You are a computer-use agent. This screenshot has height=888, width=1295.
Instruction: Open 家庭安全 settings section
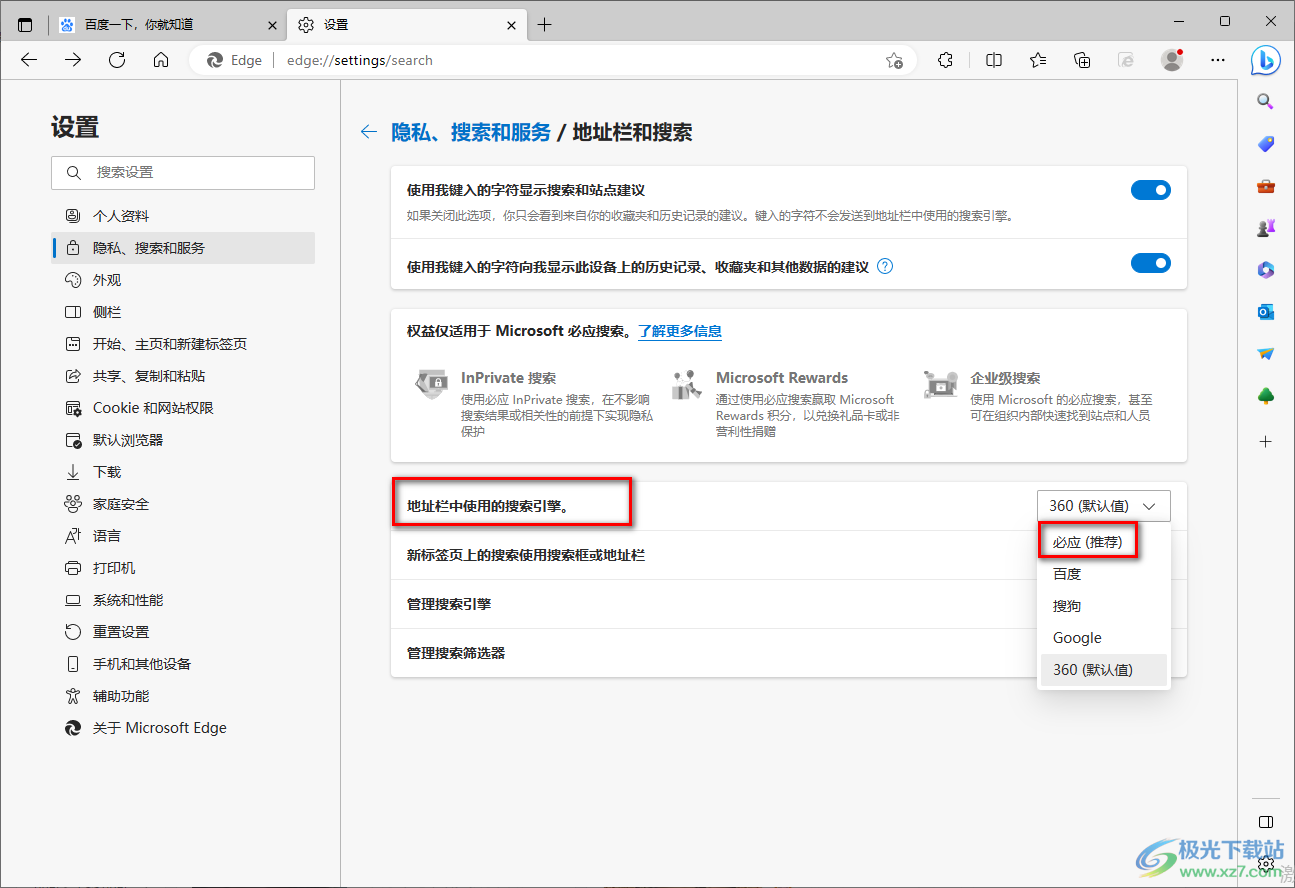click(x=183, y=504)
